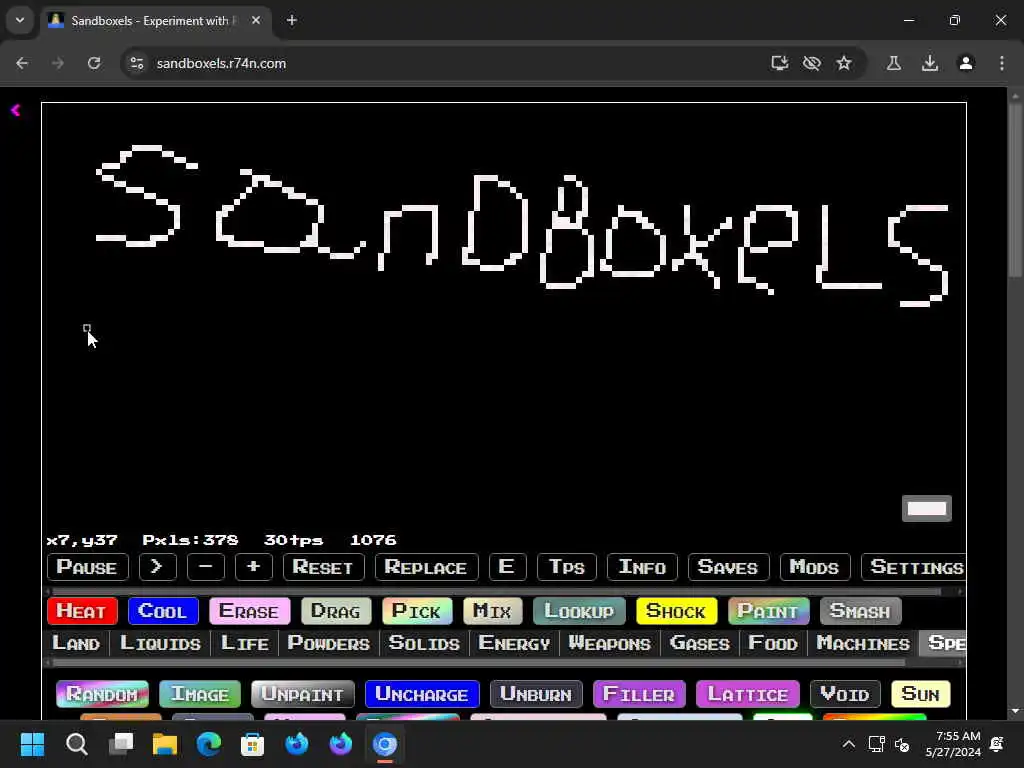Select the Random element
The image size is (1024, 768).
coord(103,694)
